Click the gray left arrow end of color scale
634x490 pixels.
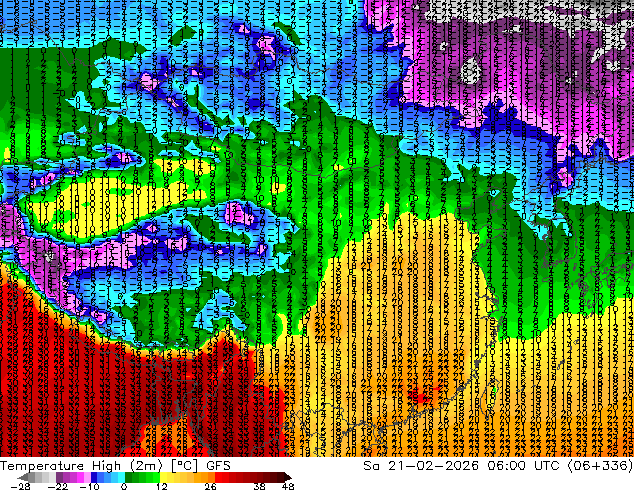coord(23,477)
